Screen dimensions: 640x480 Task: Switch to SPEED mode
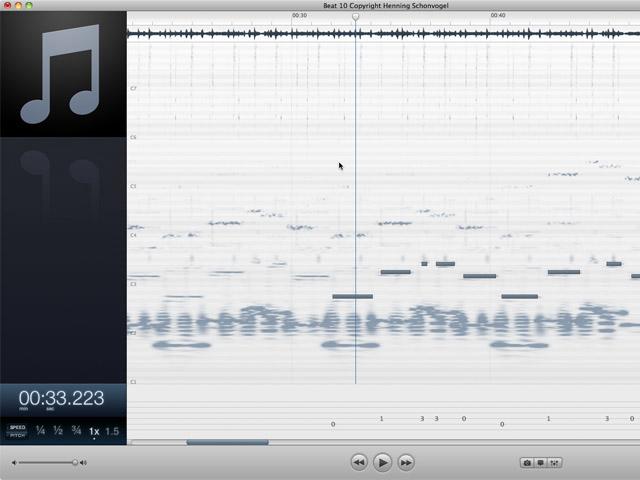point(18,427)
